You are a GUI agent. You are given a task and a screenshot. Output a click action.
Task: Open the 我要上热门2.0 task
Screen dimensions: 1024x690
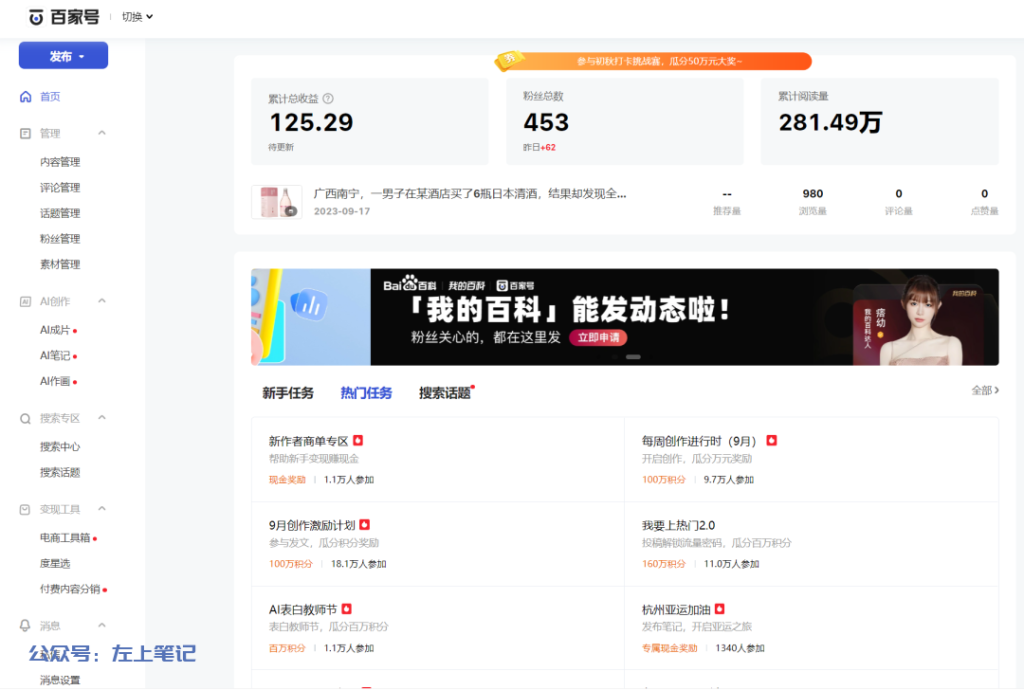click(x=679, y=525)
